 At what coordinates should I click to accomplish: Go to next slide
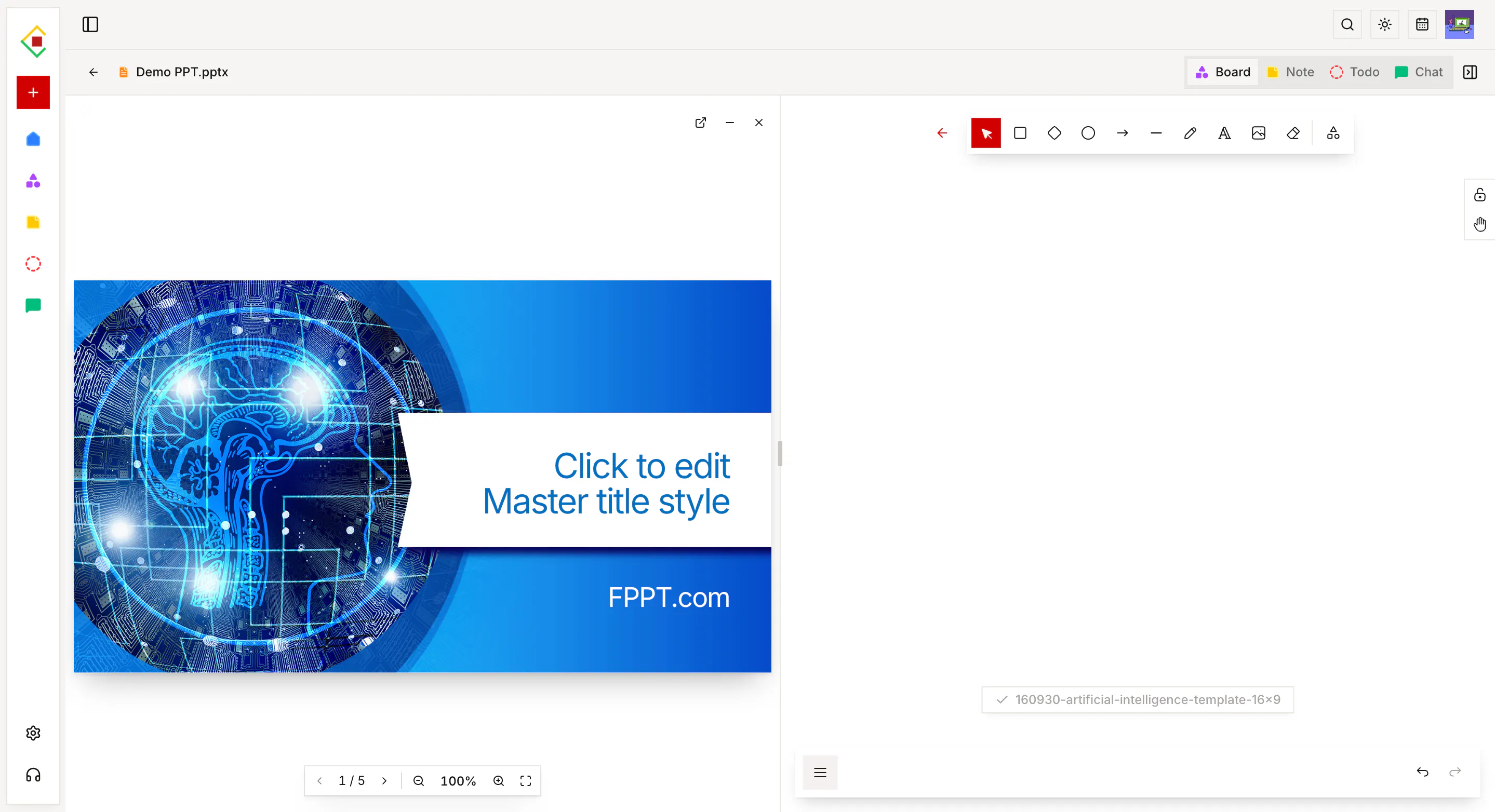(x=384, y=781)
